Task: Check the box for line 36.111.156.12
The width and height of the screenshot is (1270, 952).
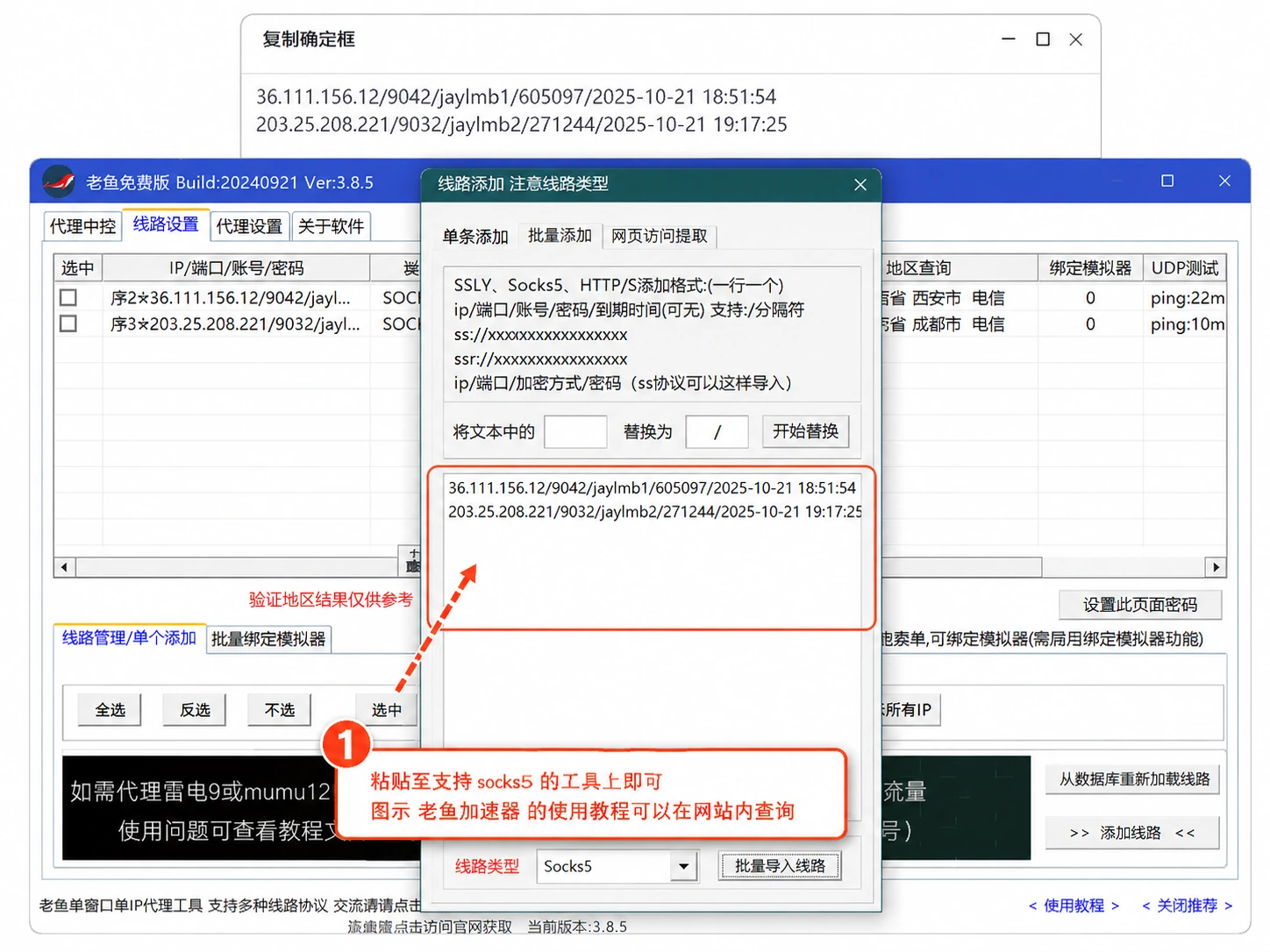Action: (x=68, y=298)
